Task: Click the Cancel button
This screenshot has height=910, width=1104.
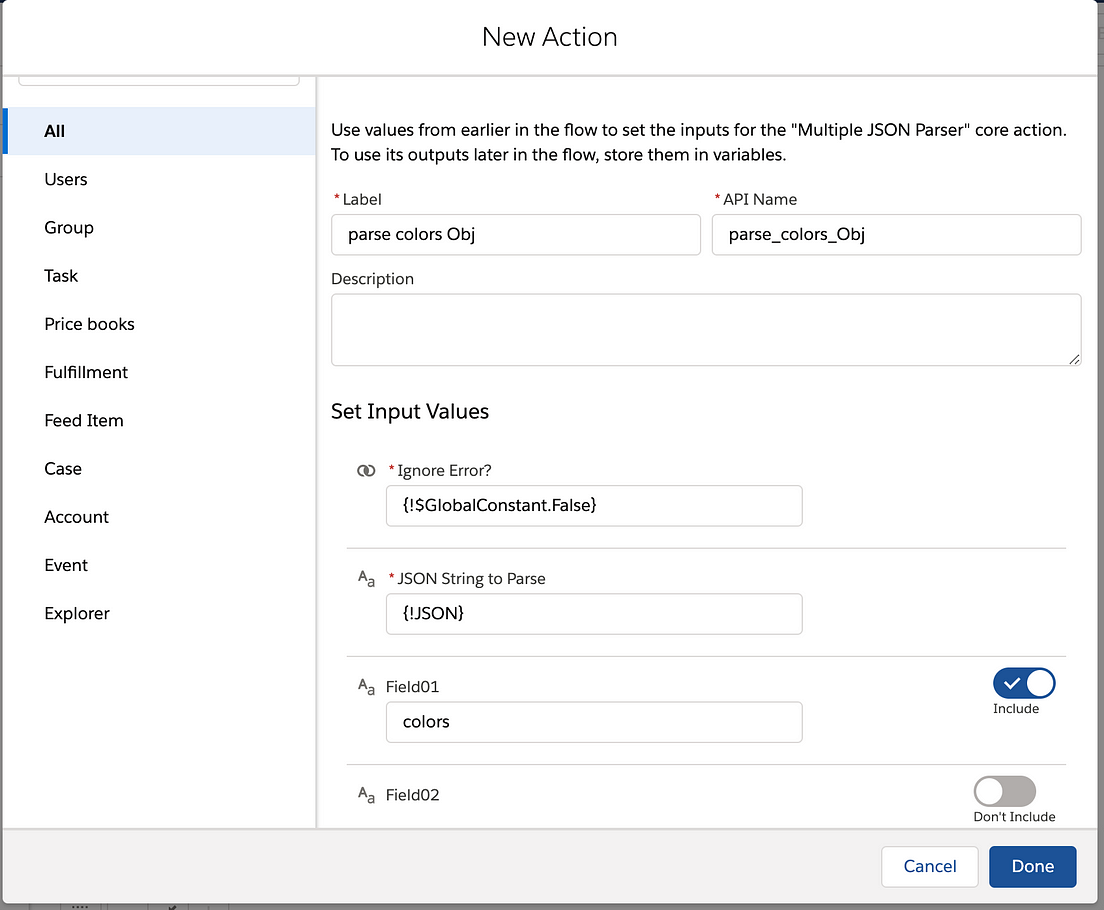Action: [929, 866]
